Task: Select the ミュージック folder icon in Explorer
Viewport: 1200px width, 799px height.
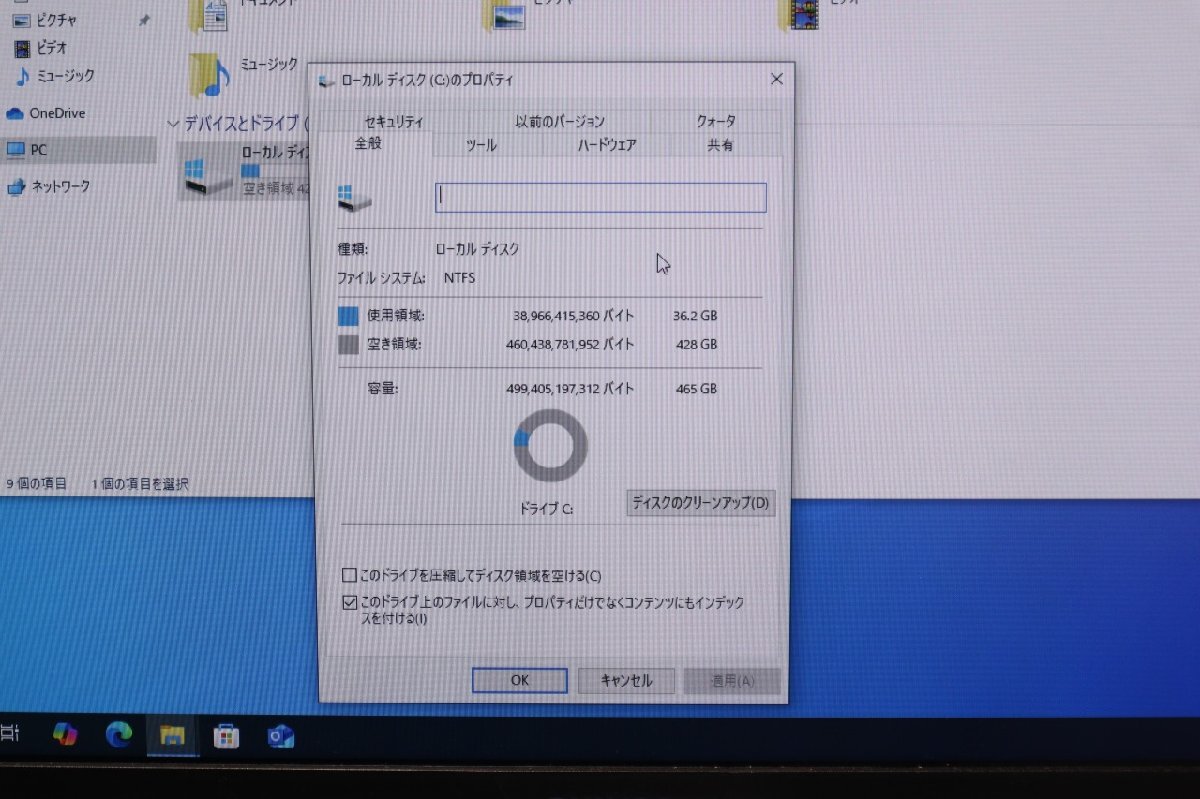Action: 210,74
